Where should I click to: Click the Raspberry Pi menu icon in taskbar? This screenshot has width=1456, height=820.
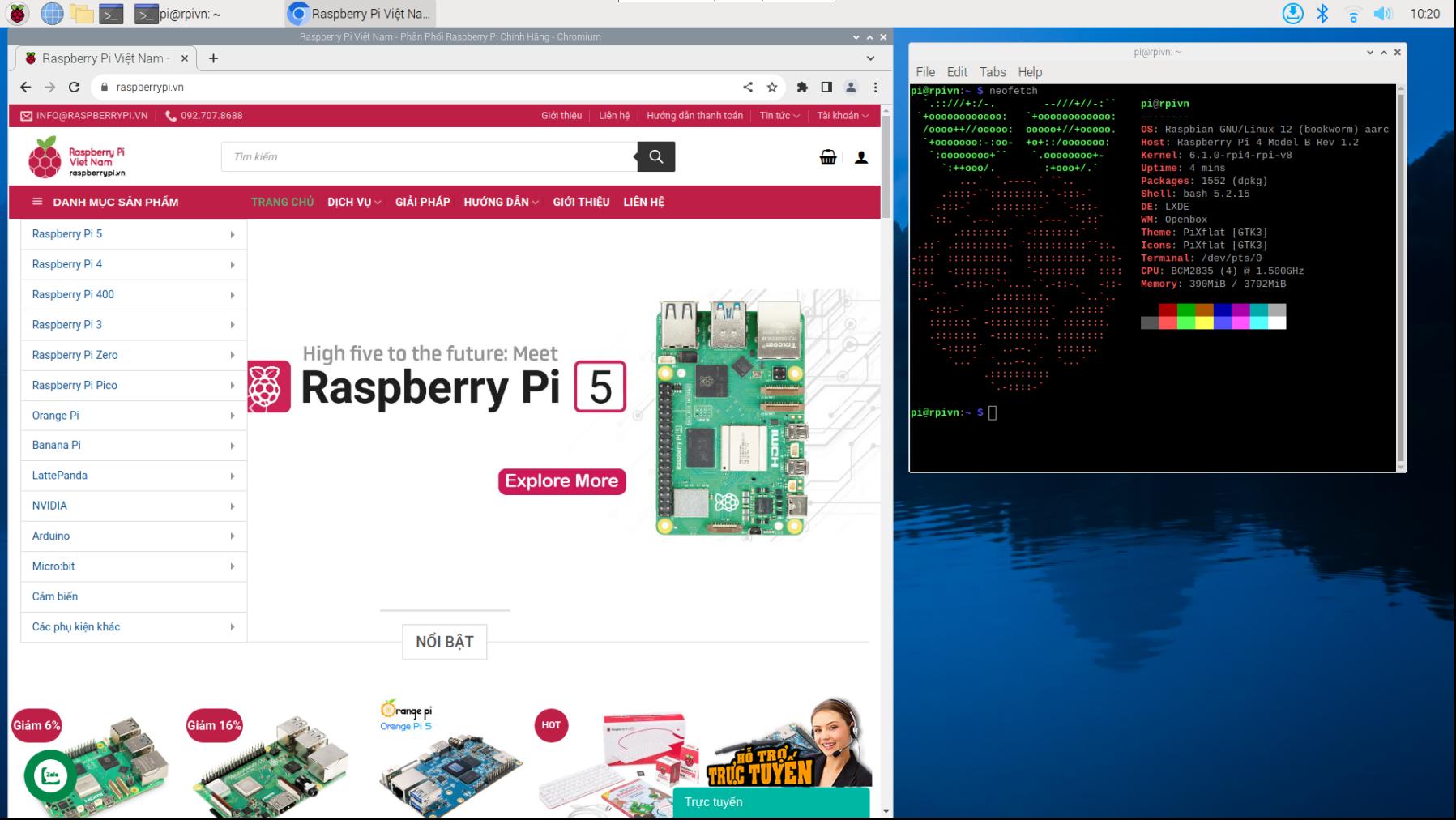point(17,14)
